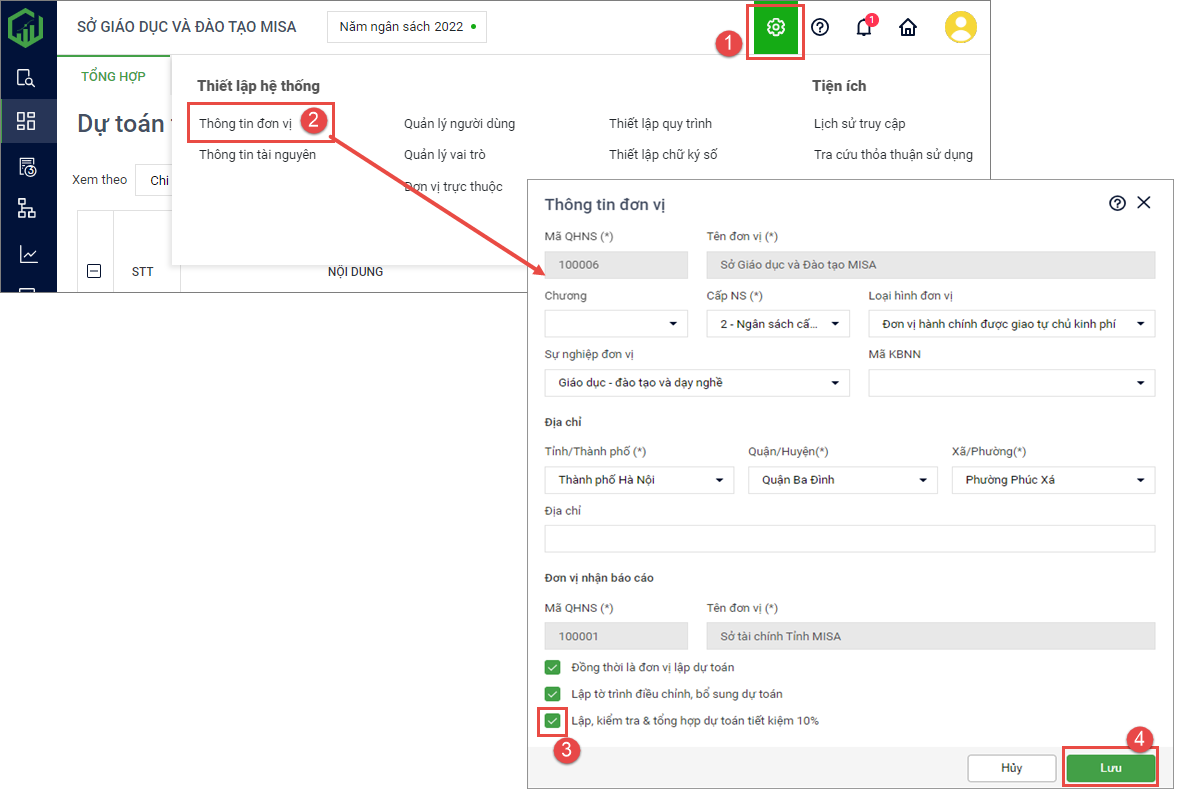Uncheck 'Lập tờ trình điều chỉnh, bổ sung dự toán'
Viewport: 1177px width, 791px height.
coord(553,694)
